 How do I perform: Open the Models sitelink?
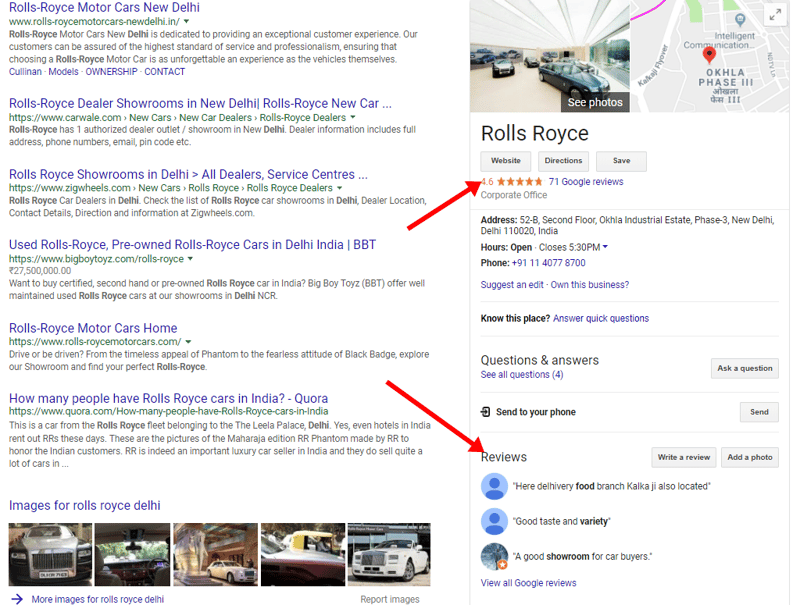[63, 71]
